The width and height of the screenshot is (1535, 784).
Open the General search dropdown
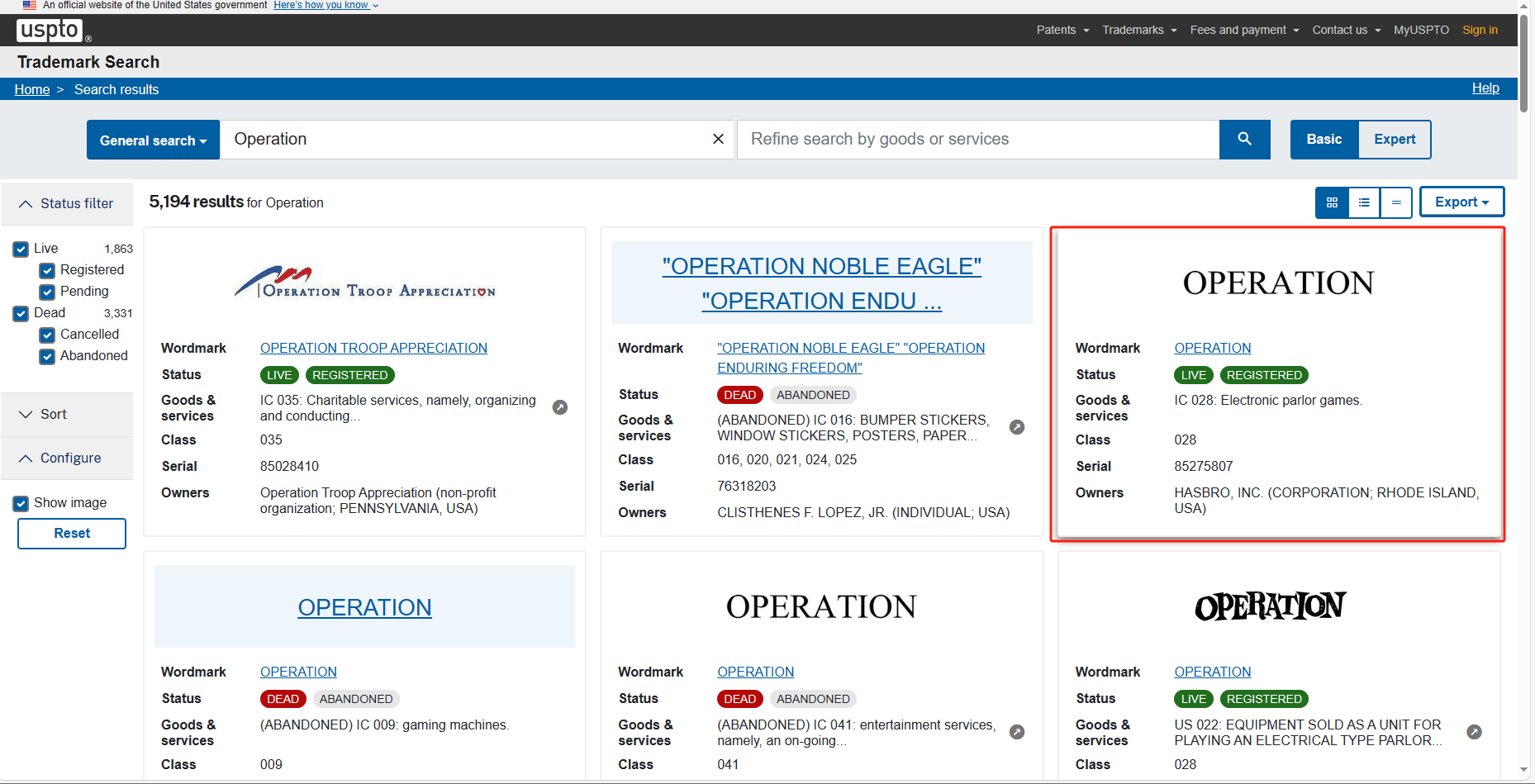153,140
